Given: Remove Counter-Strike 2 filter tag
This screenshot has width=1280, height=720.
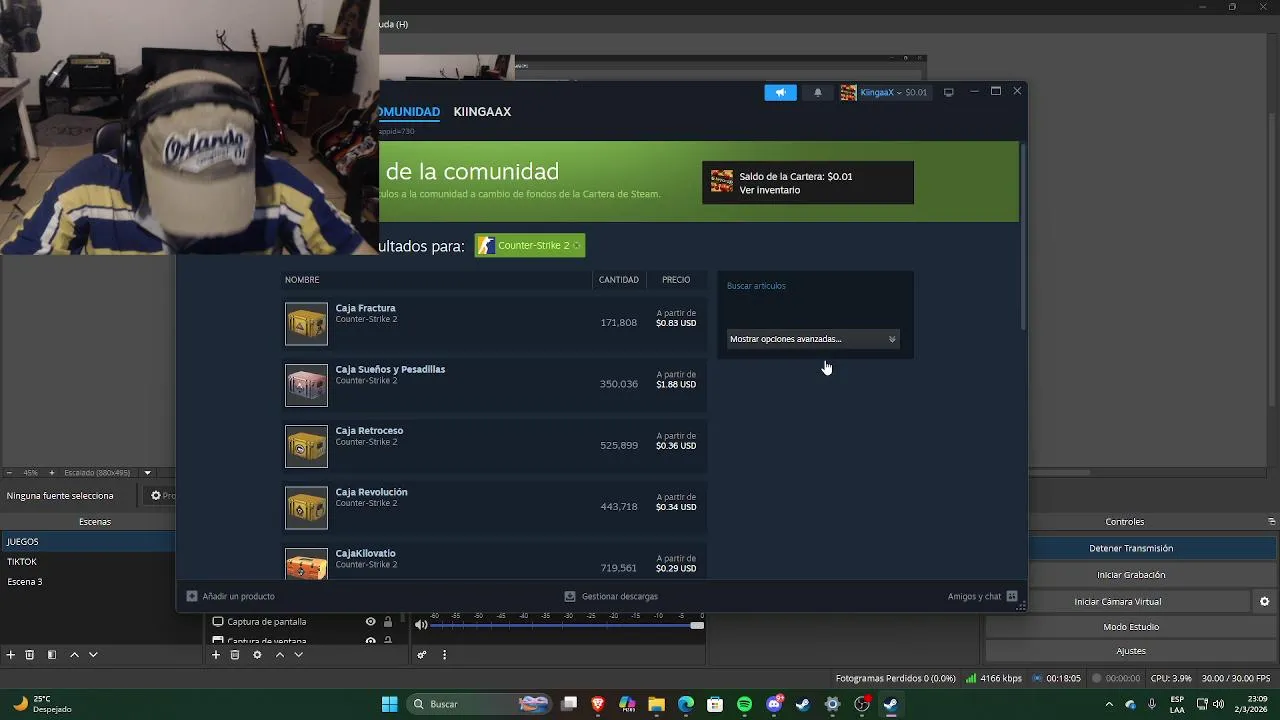Looking at the screenshot, I should pos(577,246).
